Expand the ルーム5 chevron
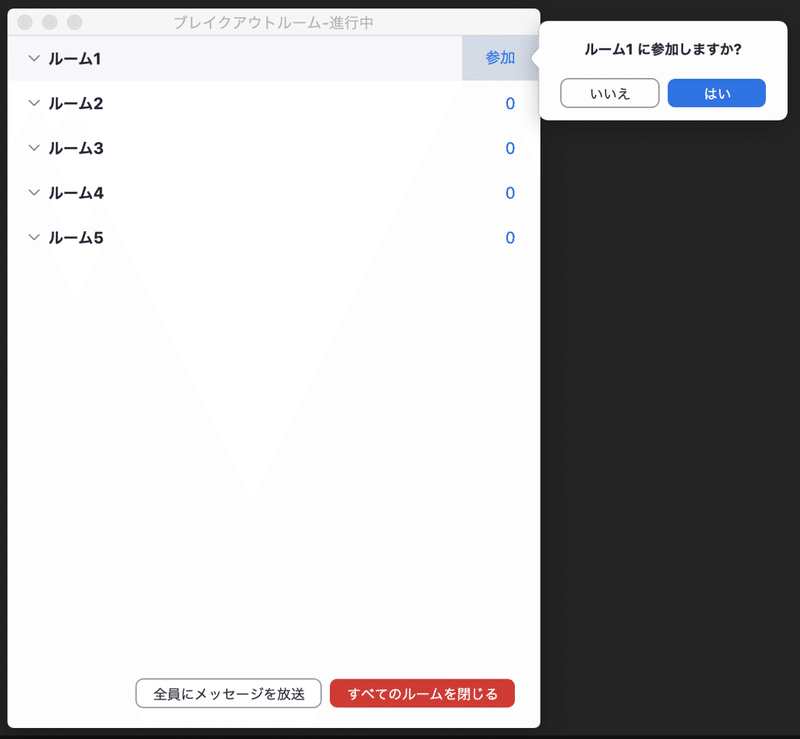Image resolution: width=800 pixels, height=739 pixels. tap(34, 237)
